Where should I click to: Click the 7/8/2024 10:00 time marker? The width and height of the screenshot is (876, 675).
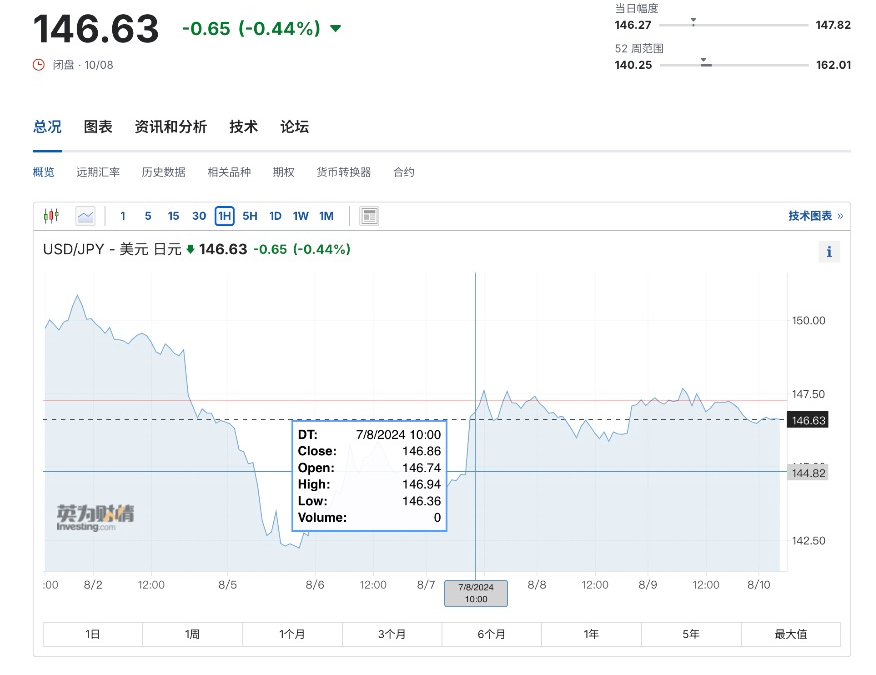[x=476, y=593]
